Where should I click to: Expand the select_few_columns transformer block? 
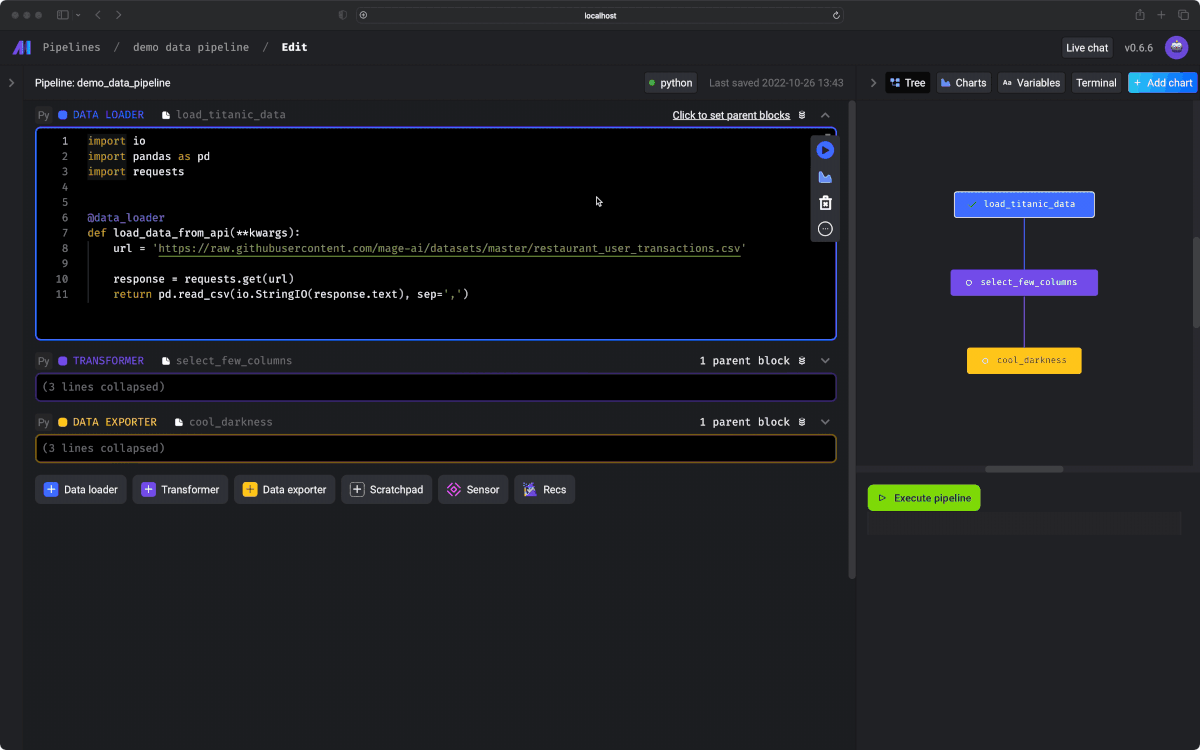click(x=825, y=361)
